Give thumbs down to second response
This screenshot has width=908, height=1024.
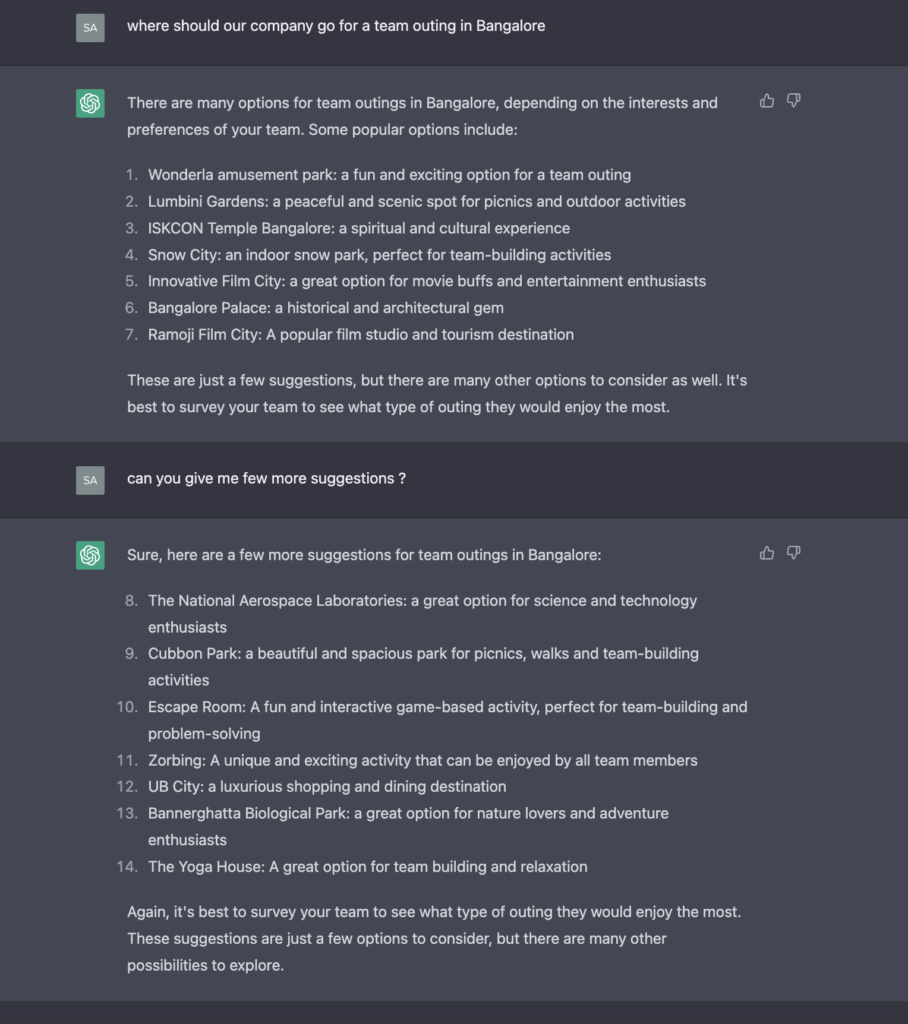794,553
